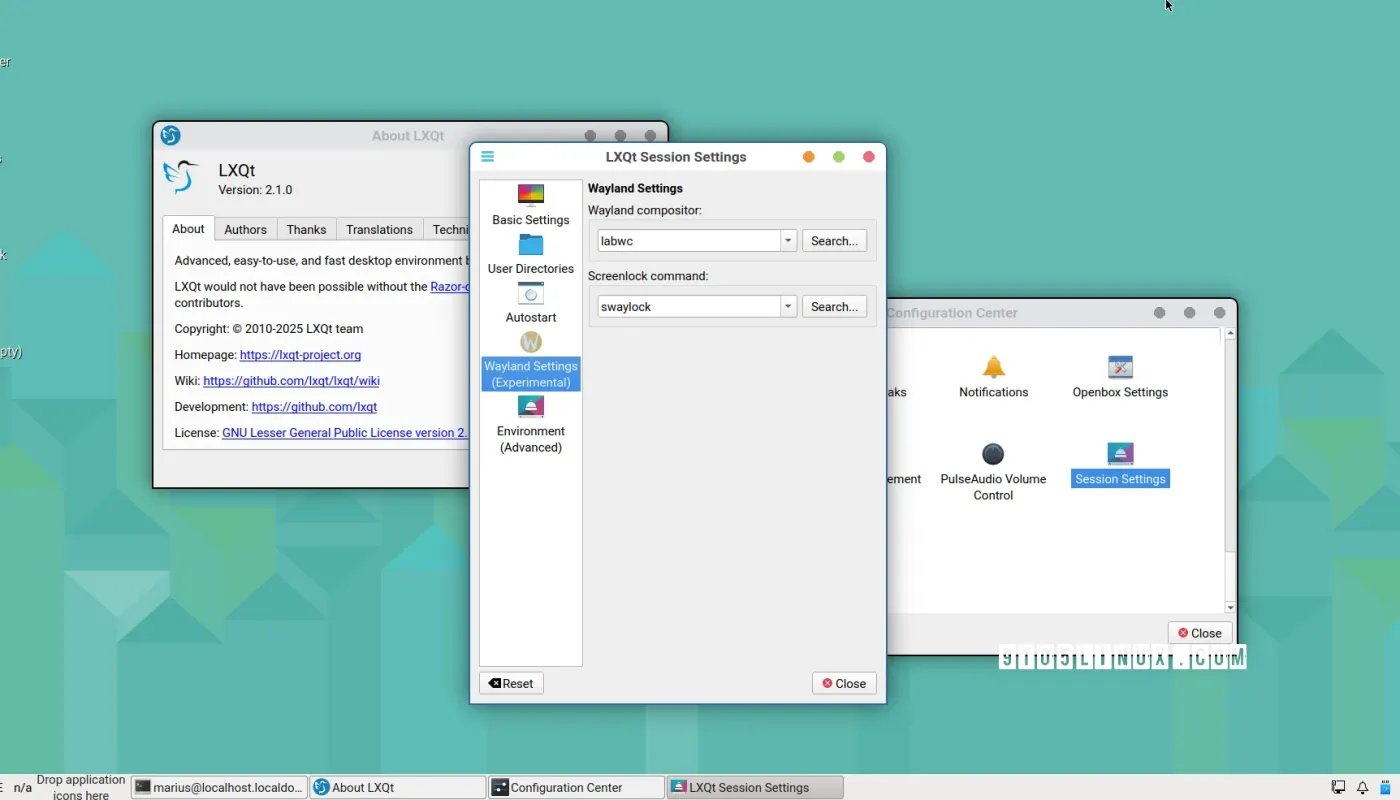Open Basic Settings in Session Settings sidebar
1400x800 pixels.
(x=531, y=206)
